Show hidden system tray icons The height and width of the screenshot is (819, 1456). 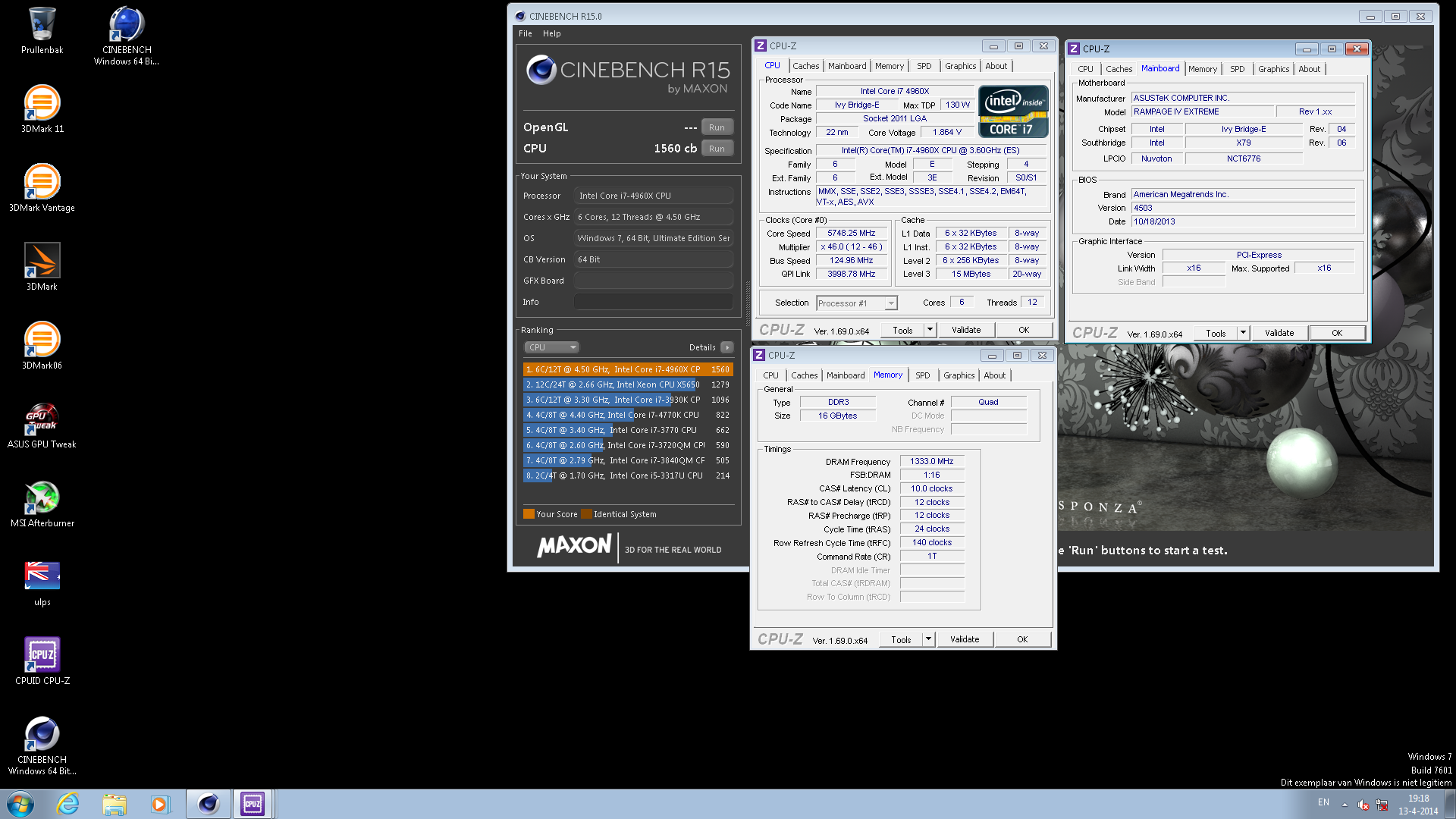point(1345,805)
